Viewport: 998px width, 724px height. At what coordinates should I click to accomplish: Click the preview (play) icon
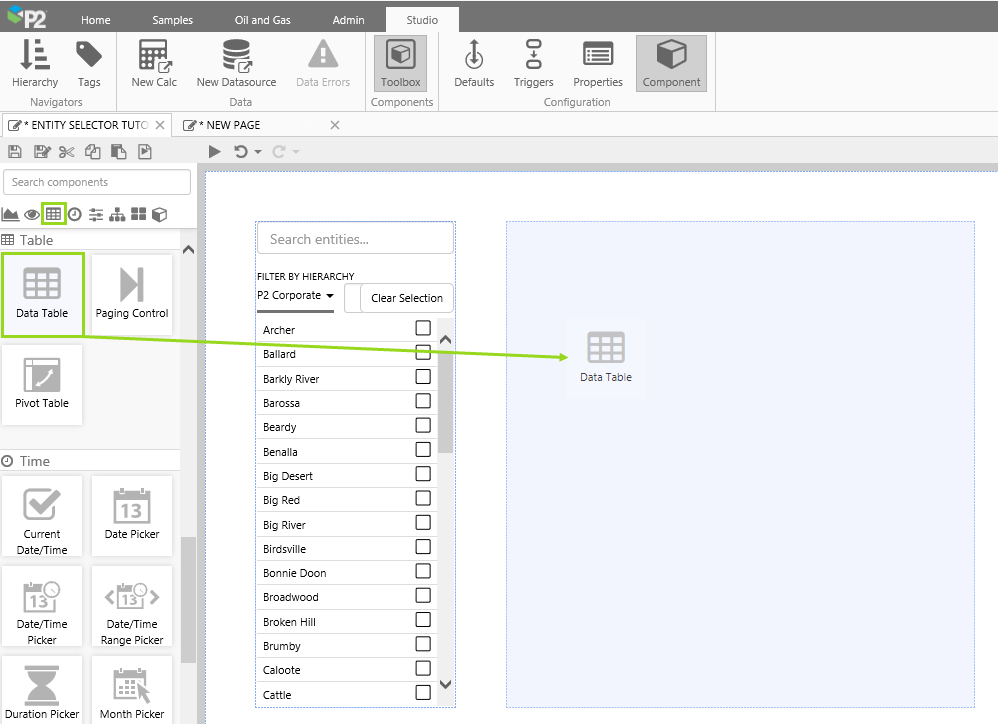(214, 152)
